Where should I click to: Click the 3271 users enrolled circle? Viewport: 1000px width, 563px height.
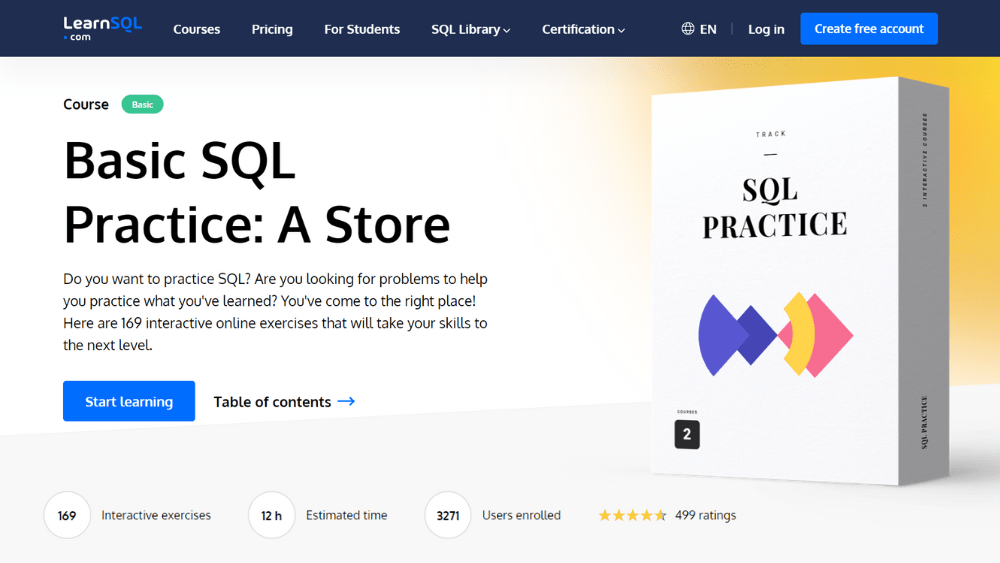click(x=448, y=515)
